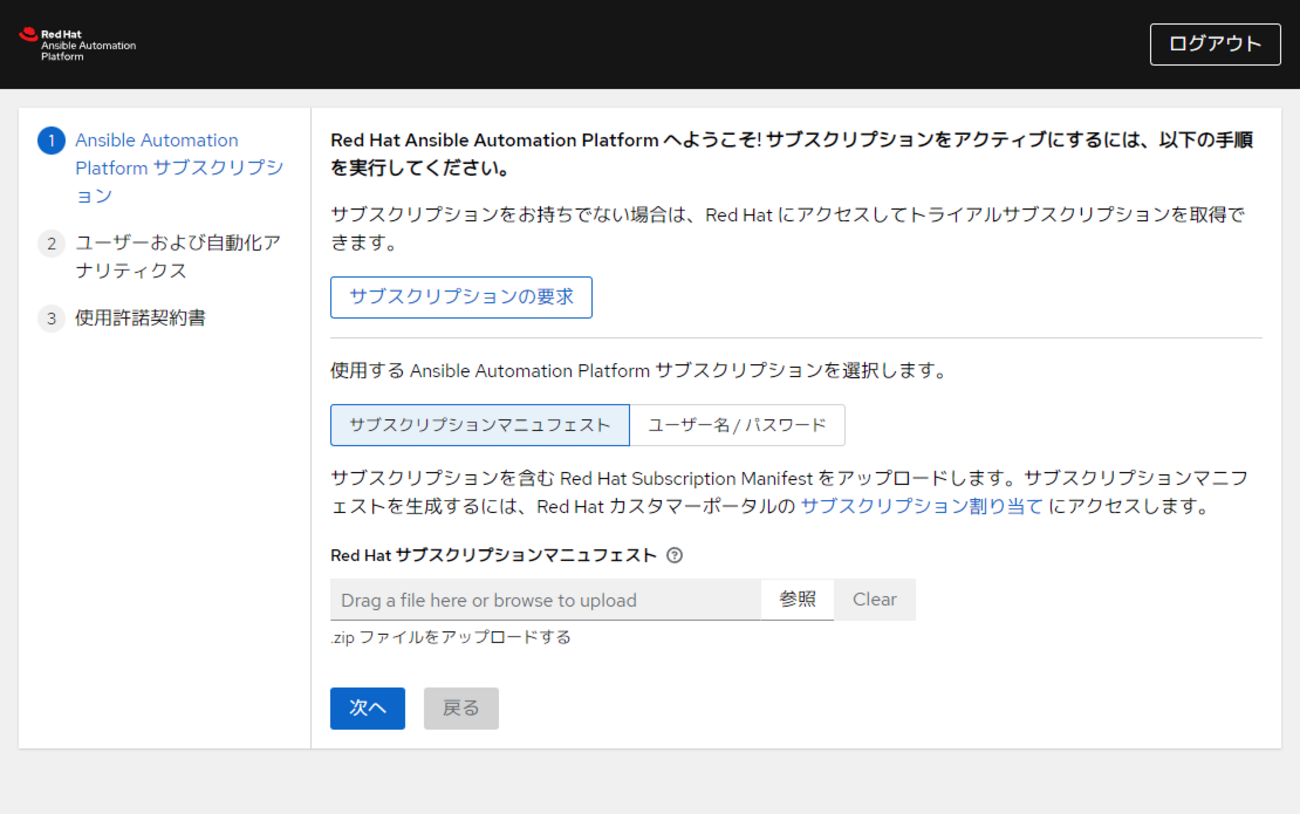Click the 戻る button
The height and width of the screenshot is (814, 1300).
point(461,708)
